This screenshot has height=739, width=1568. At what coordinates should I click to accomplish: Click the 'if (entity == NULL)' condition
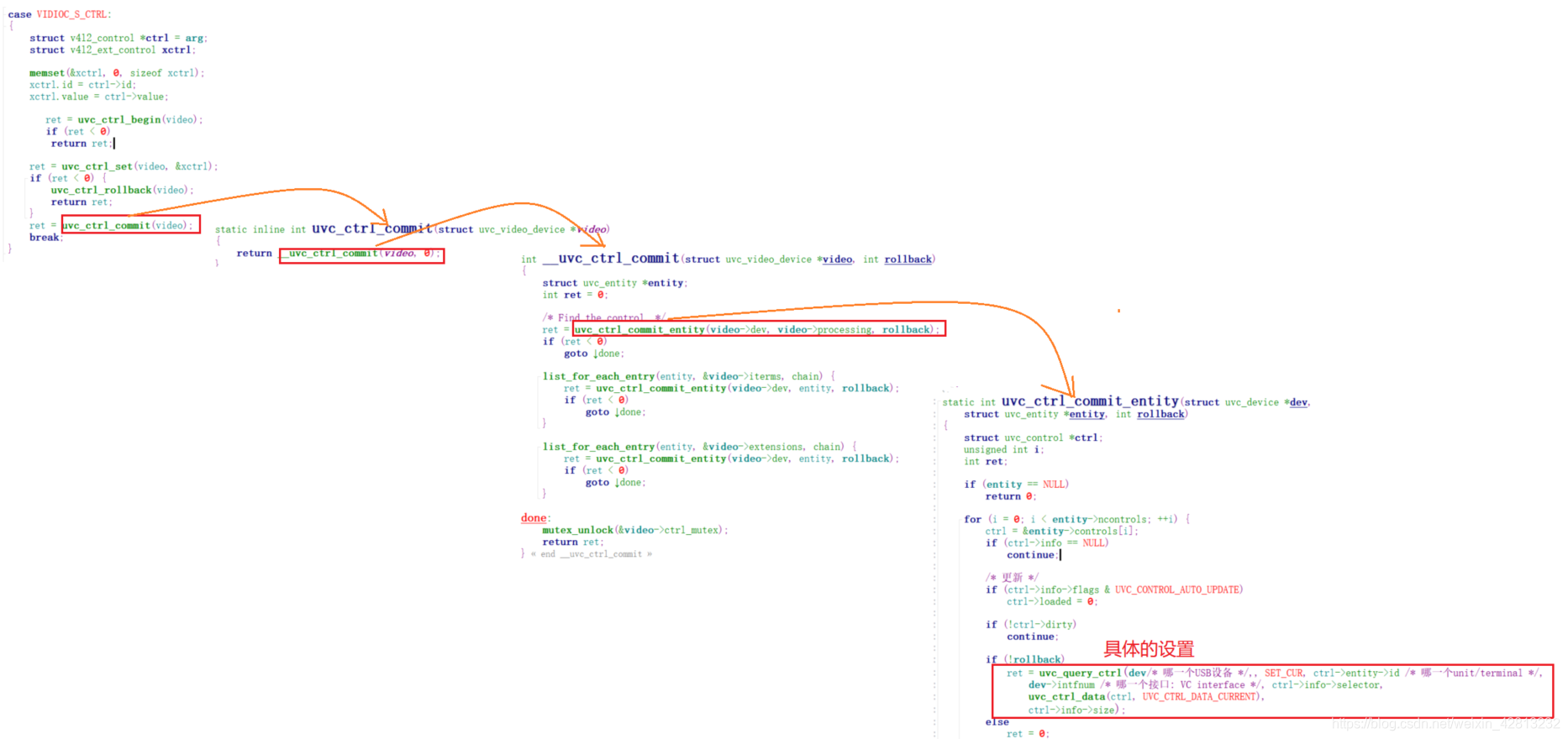tap(1017, 485)
